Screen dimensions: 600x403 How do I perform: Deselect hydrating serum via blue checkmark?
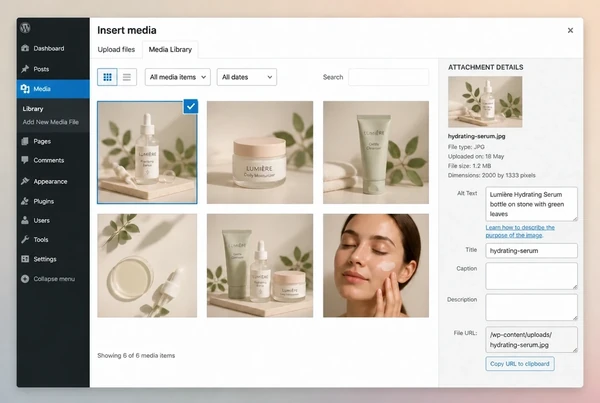tap(191, 106)
